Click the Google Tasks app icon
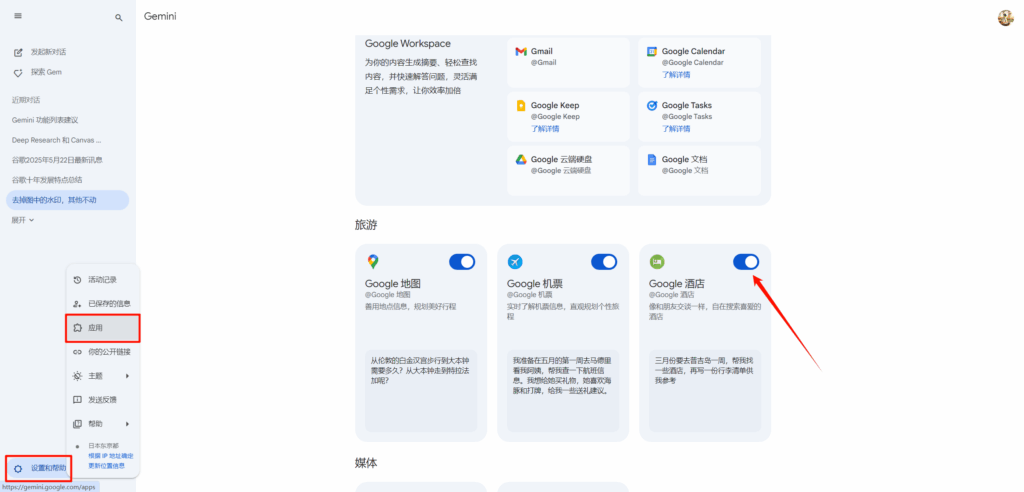Image resolution: width=1024 pixels, height=492 pixels. coord(652,105)
